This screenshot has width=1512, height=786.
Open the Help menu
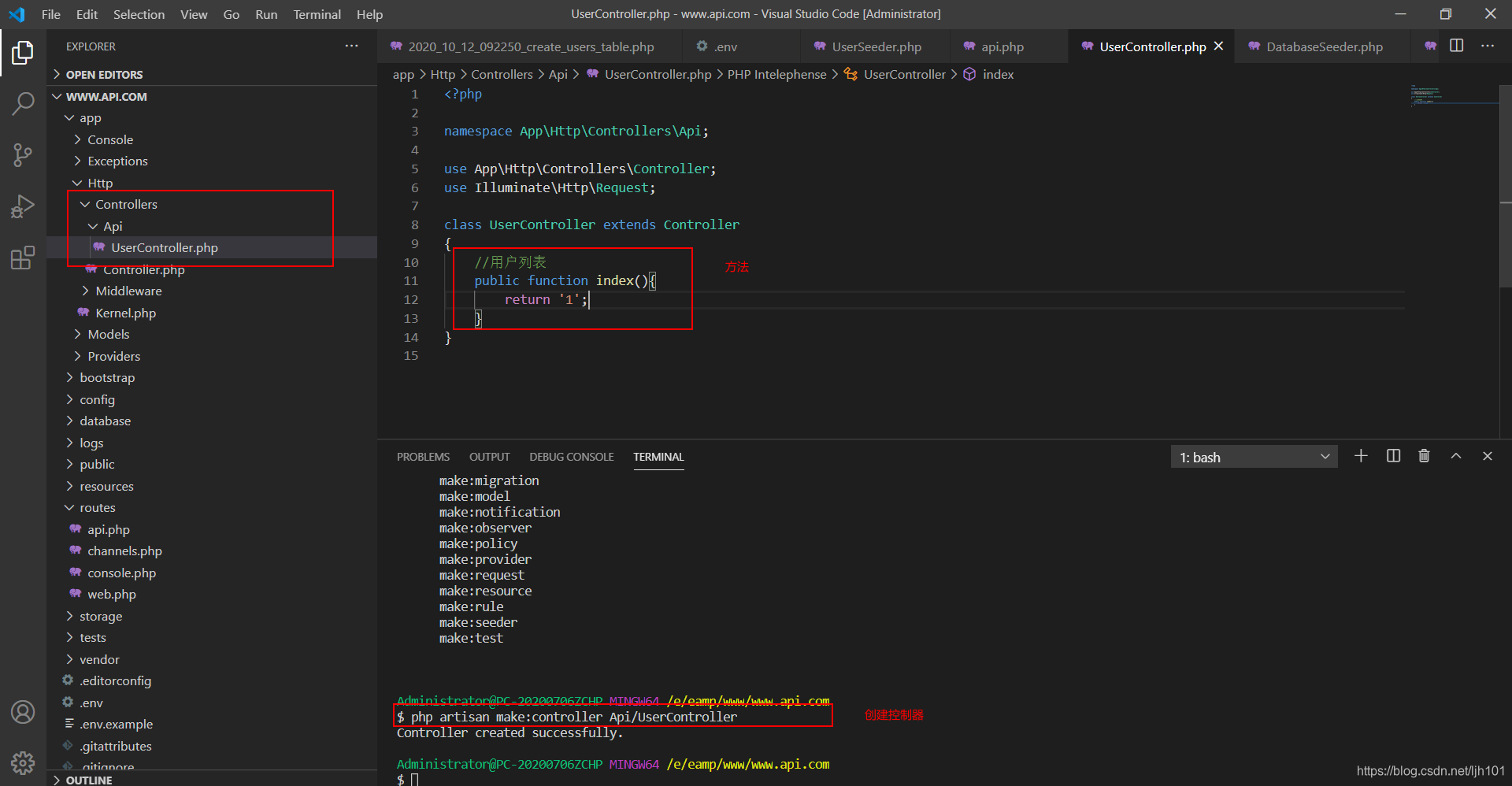(x=369, y=14)
